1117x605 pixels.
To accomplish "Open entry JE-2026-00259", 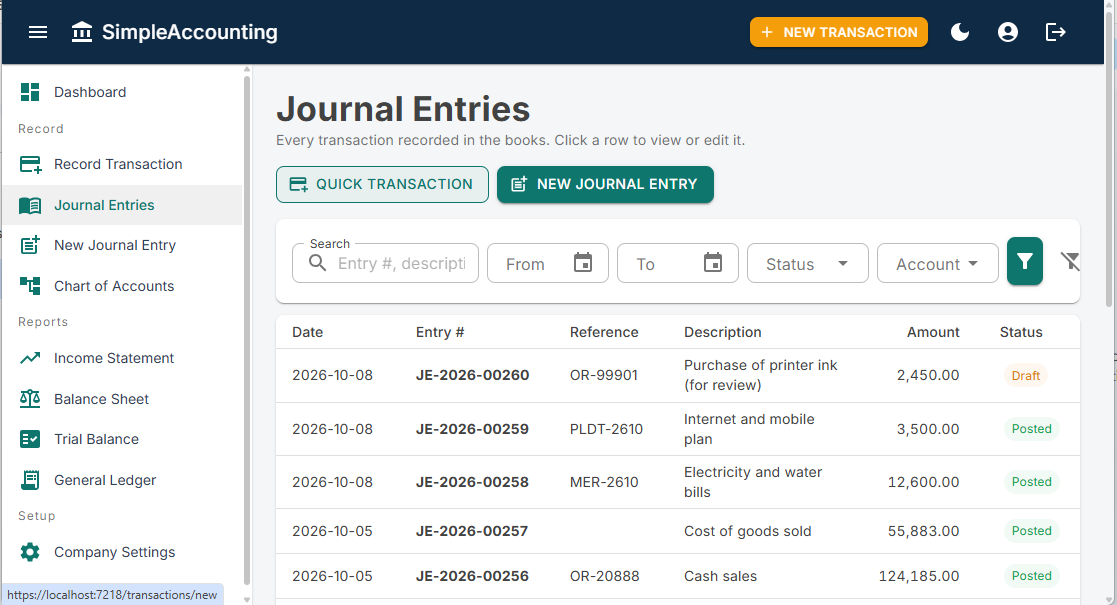I will [x=472, y=429].
